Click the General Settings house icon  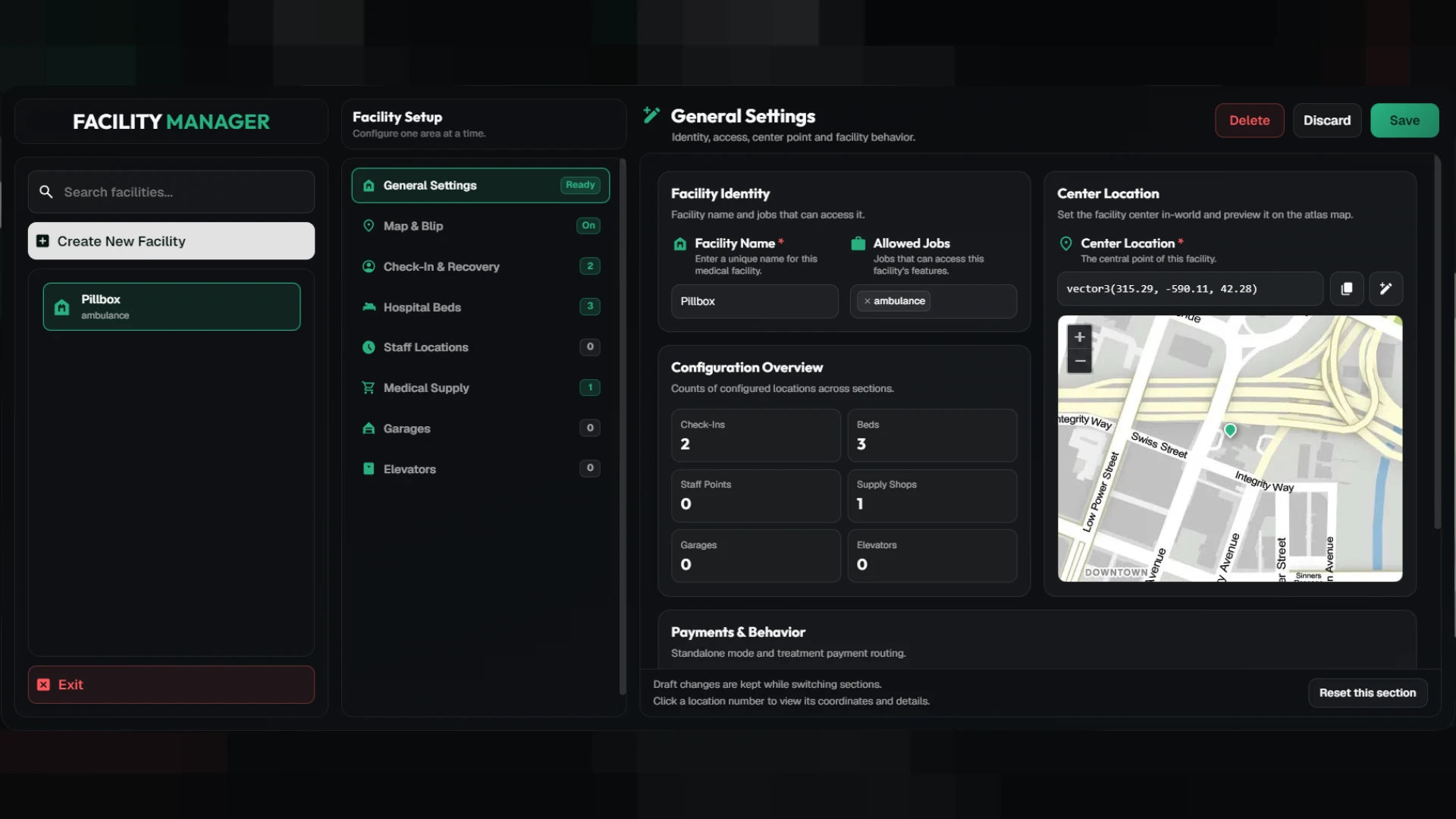pos(369,186)
